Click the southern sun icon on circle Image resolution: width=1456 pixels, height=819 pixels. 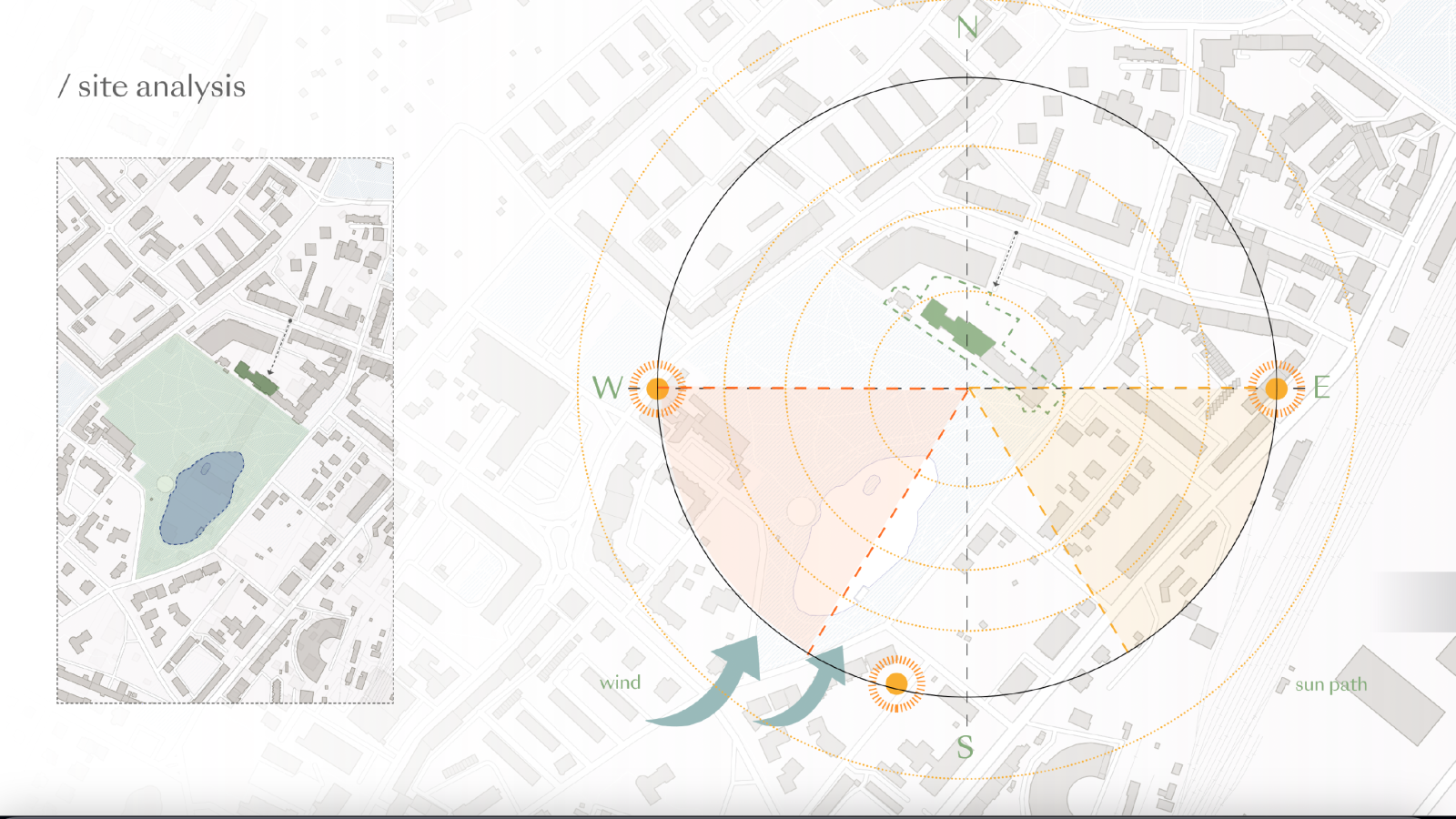click(896, 682)
